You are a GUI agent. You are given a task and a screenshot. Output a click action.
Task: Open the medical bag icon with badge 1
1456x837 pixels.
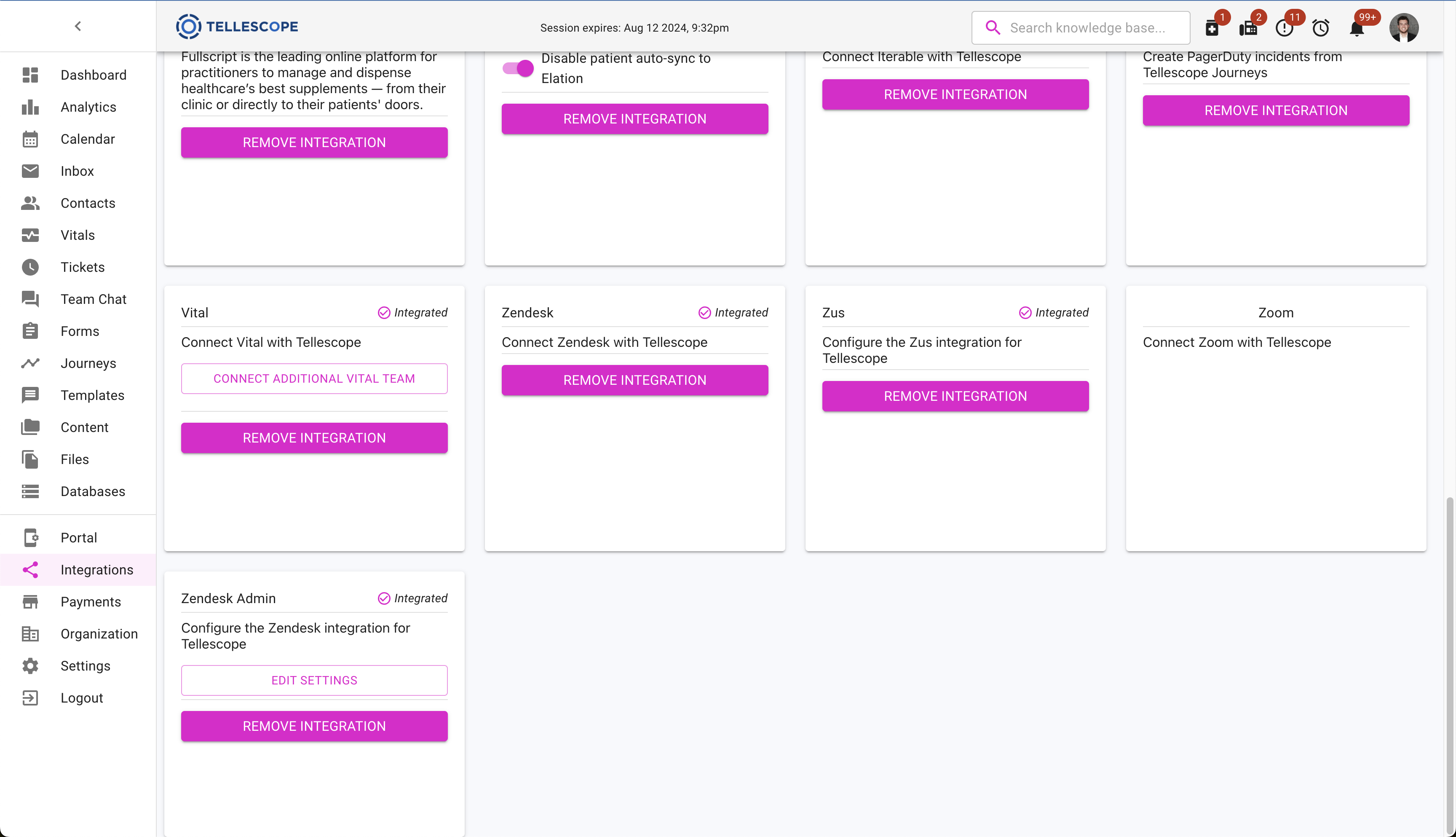(x=1212, y=27)
